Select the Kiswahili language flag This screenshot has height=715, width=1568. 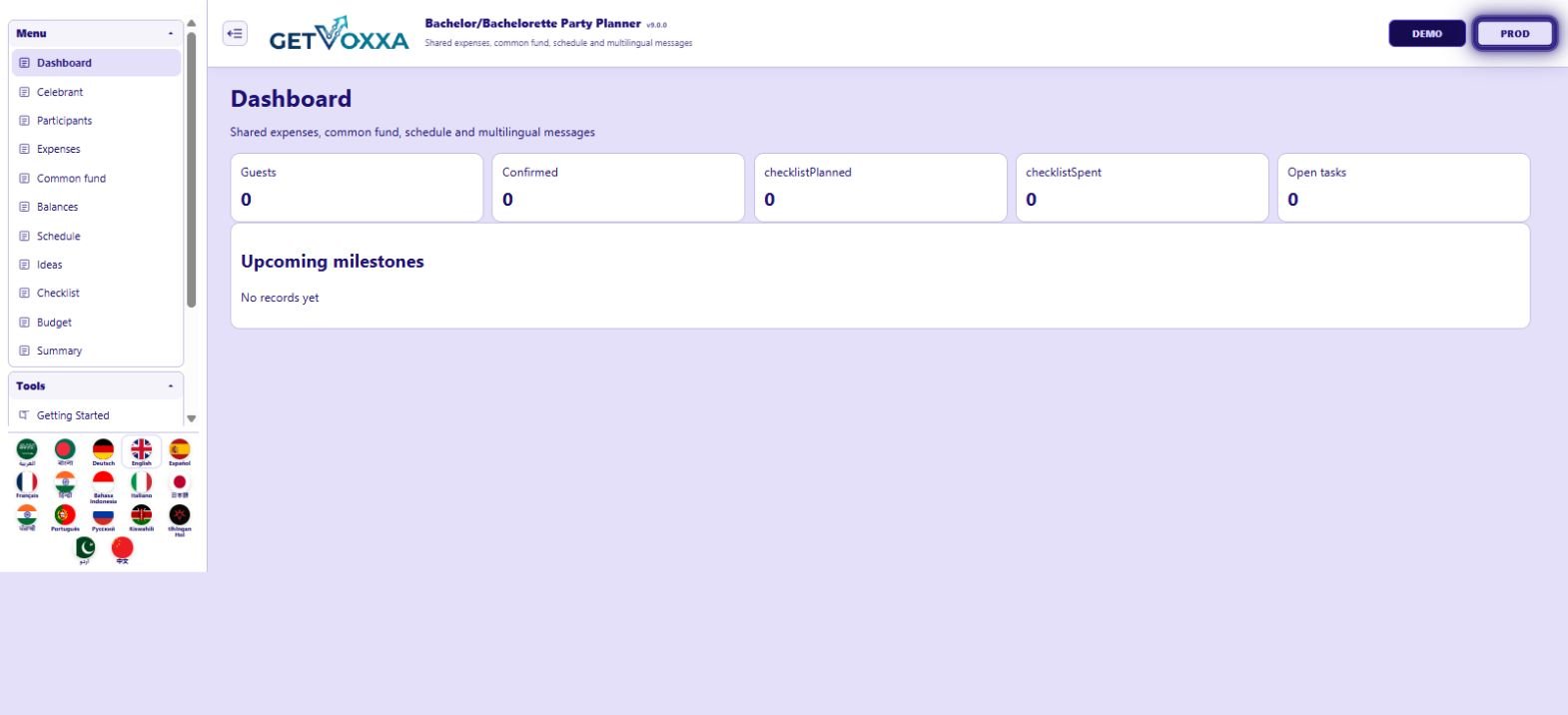pyautogui.click(x=142, y=517)
